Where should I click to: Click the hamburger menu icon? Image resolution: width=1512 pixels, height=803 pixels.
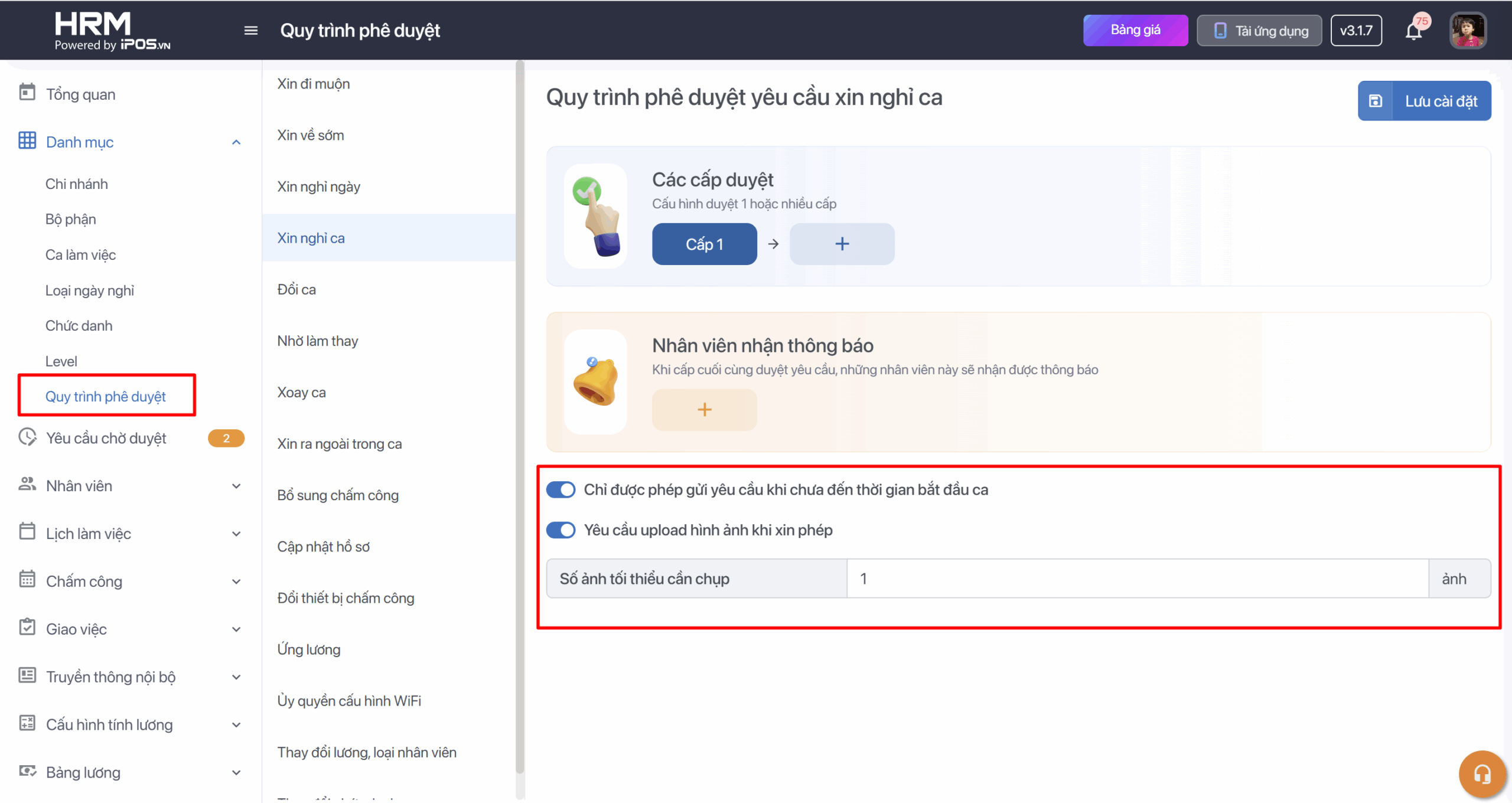point(251,31)
